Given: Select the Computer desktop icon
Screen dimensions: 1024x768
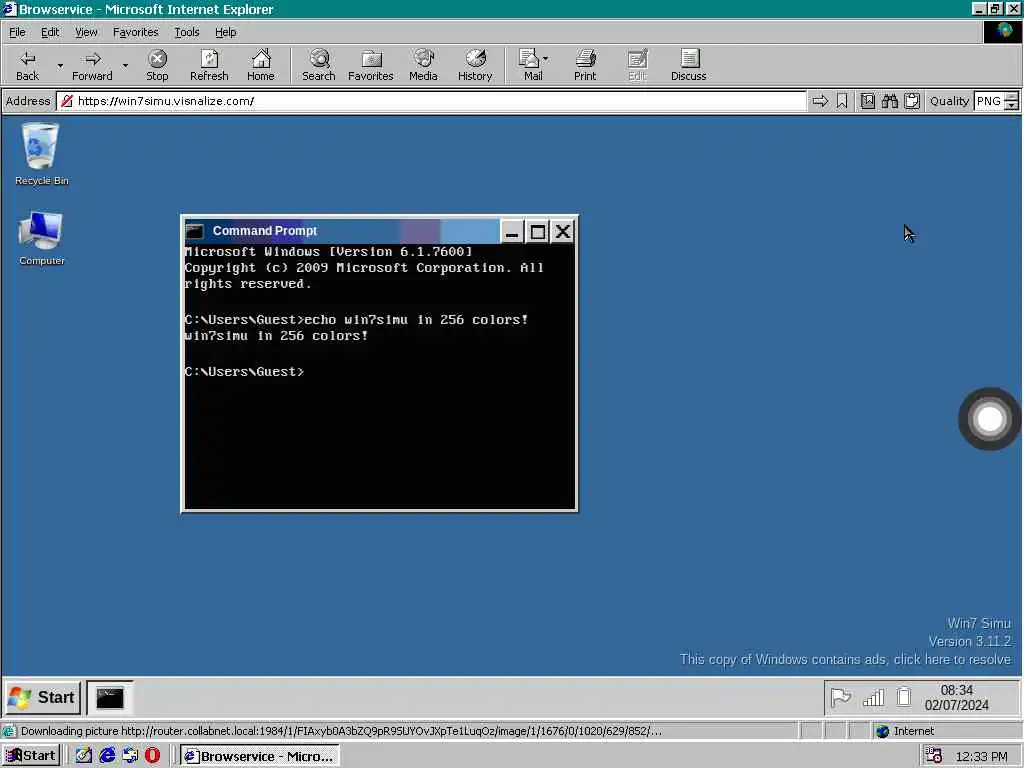Looking at the screenshot, I should [x=41, y=238].
